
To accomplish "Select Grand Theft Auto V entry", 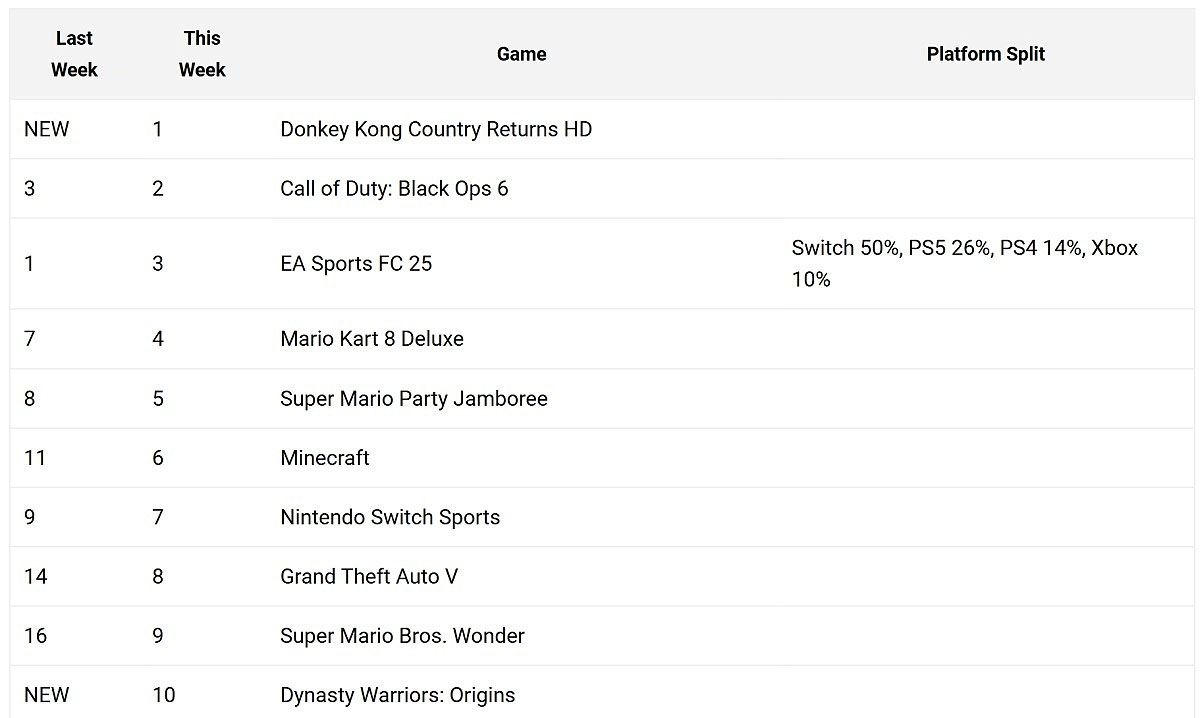I will 369,576.
